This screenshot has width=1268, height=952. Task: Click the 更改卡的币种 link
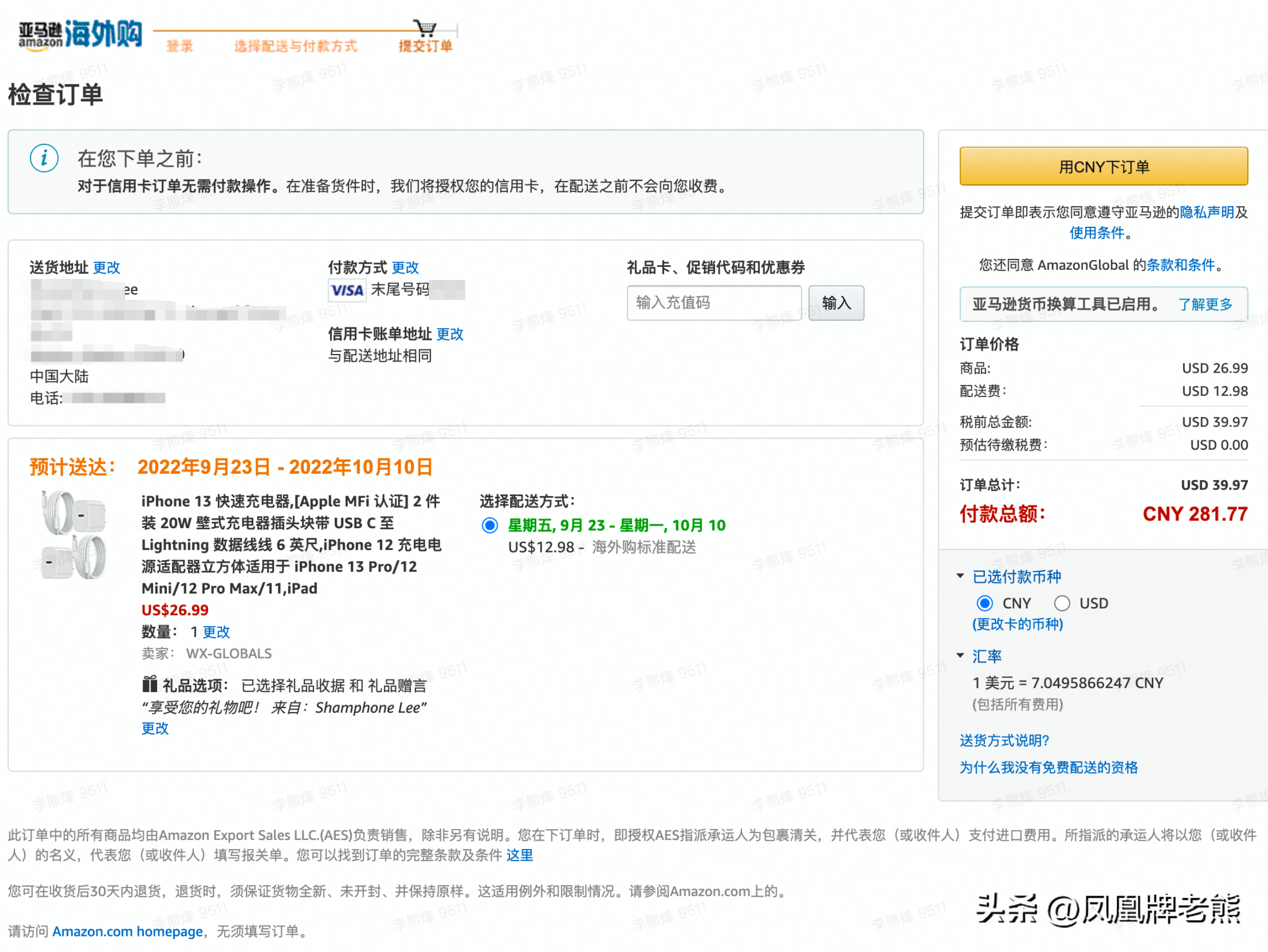1017,624
